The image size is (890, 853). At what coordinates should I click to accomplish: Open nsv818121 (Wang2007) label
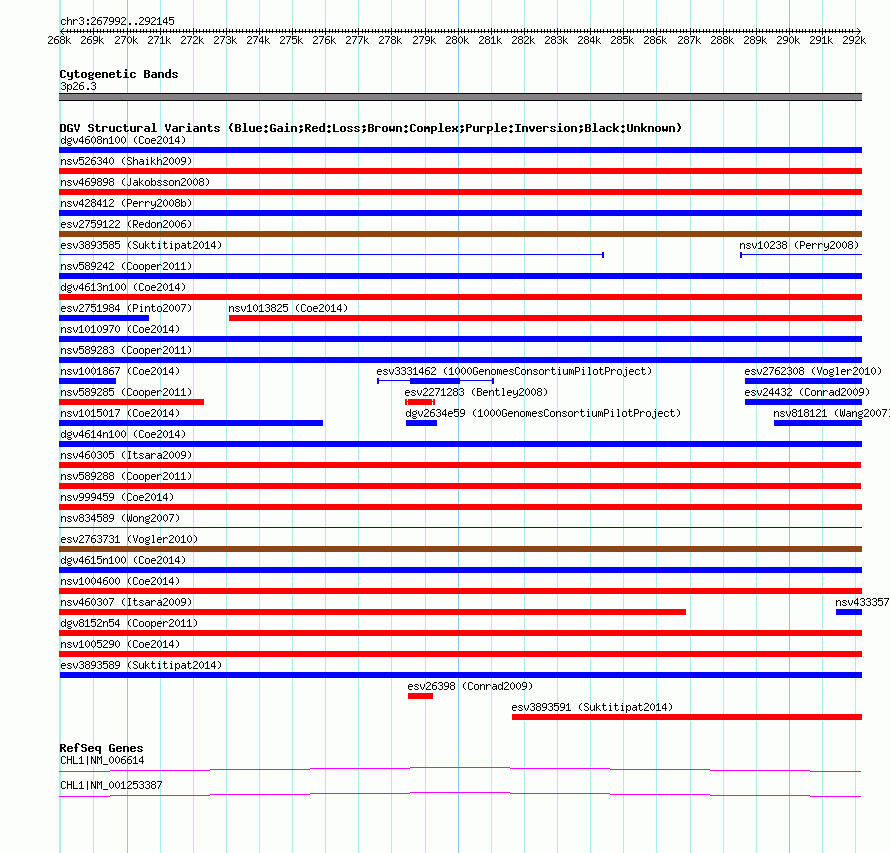point(832,413)
